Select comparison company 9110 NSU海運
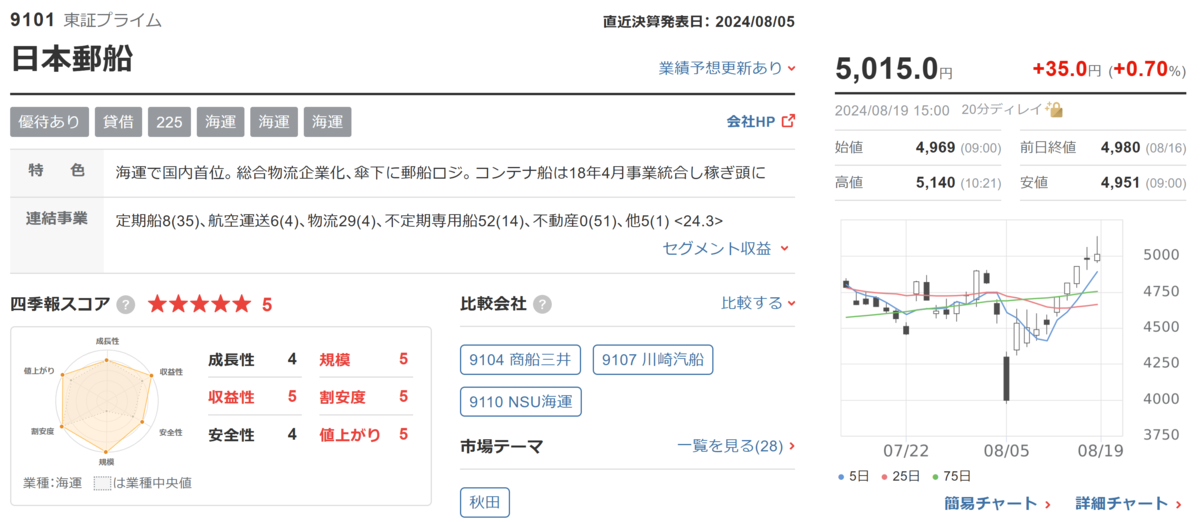Viewport: 1200px width, 522px height. [521, 402]
